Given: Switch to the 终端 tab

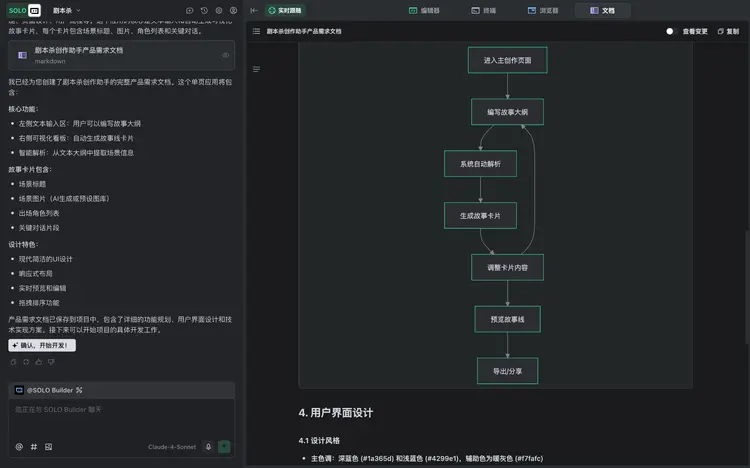Looking at the screenshot, I should 483,10.
